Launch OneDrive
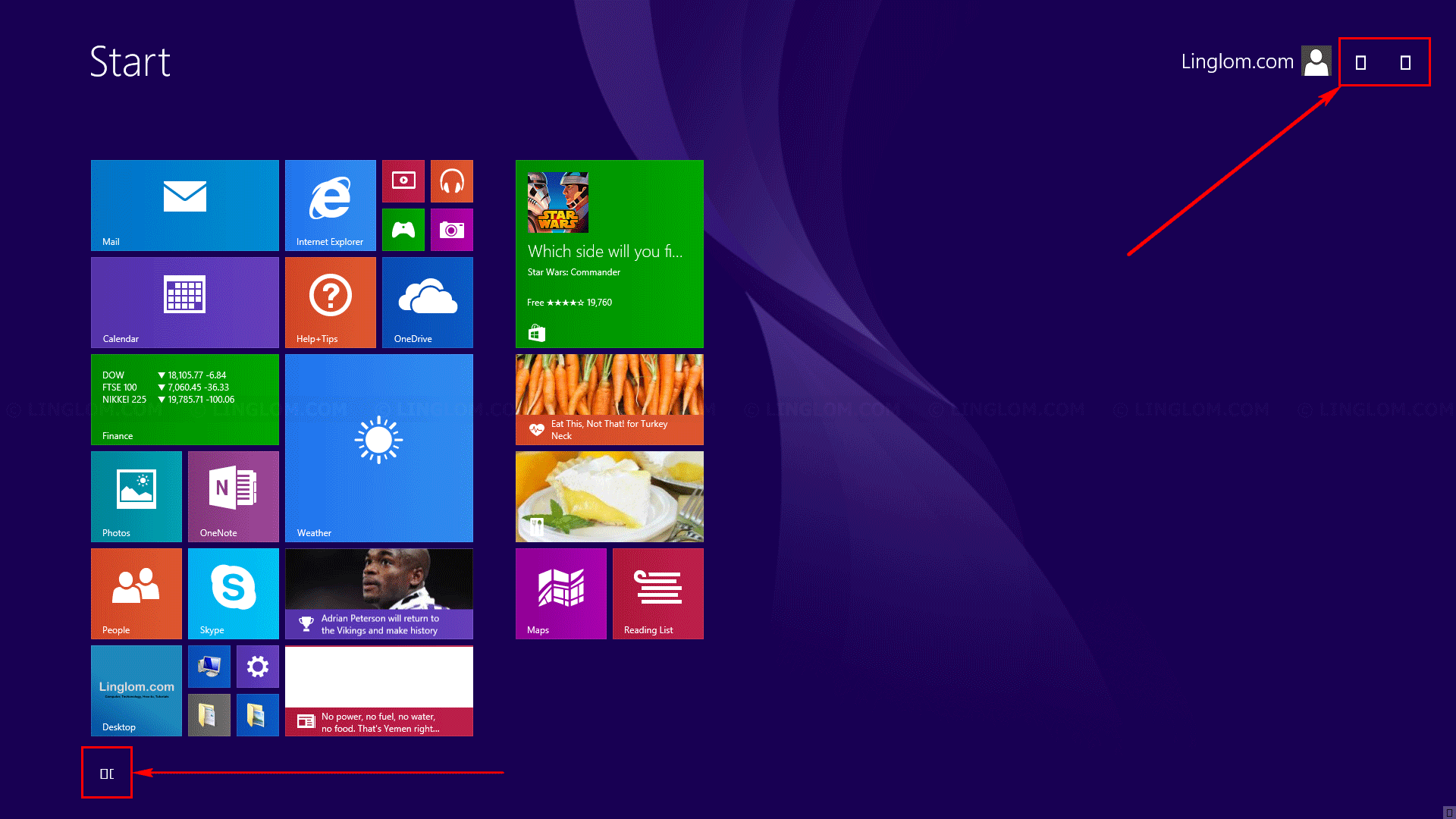The image size is (1456, 819). (x=427, y=302)
